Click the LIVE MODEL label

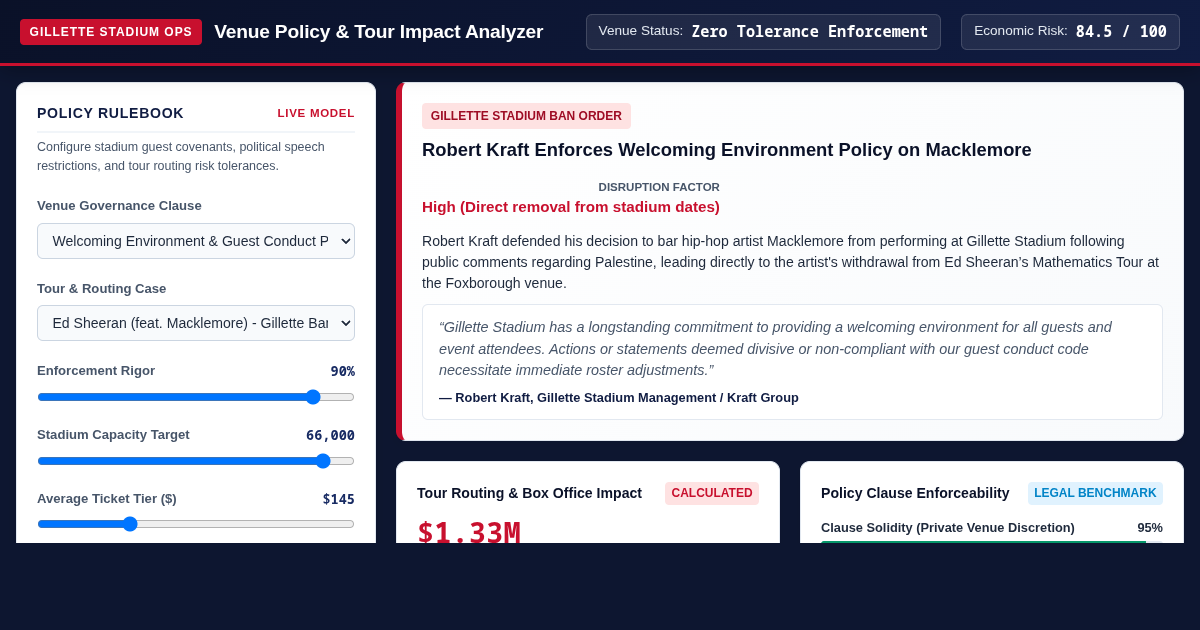[316, 113]
